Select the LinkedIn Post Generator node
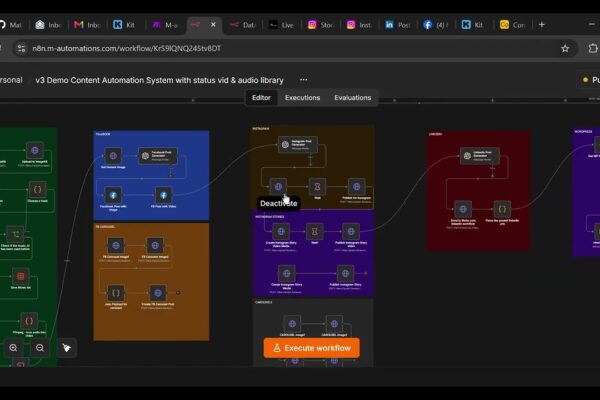The width and height of the screenshot is (600, 400). [x=480, y=156]
